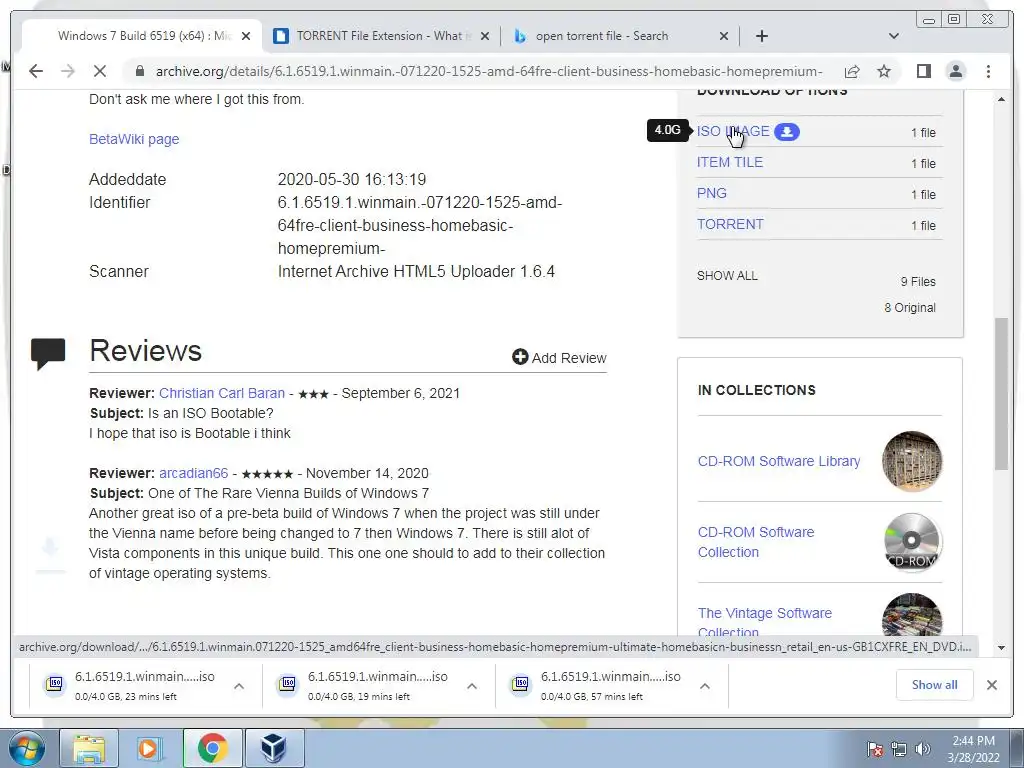Bookmark this tab with star
1024x768 pixels.
(884, 71)
